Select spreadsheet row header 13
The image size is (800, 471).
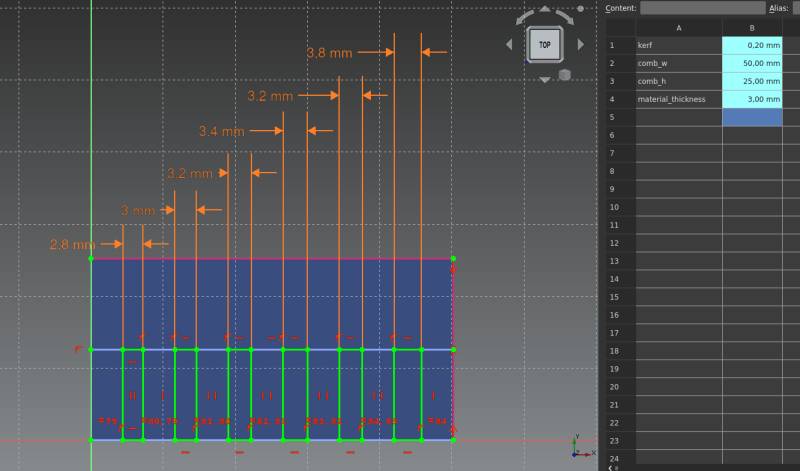pyautogui.click(x=620, y=261)
